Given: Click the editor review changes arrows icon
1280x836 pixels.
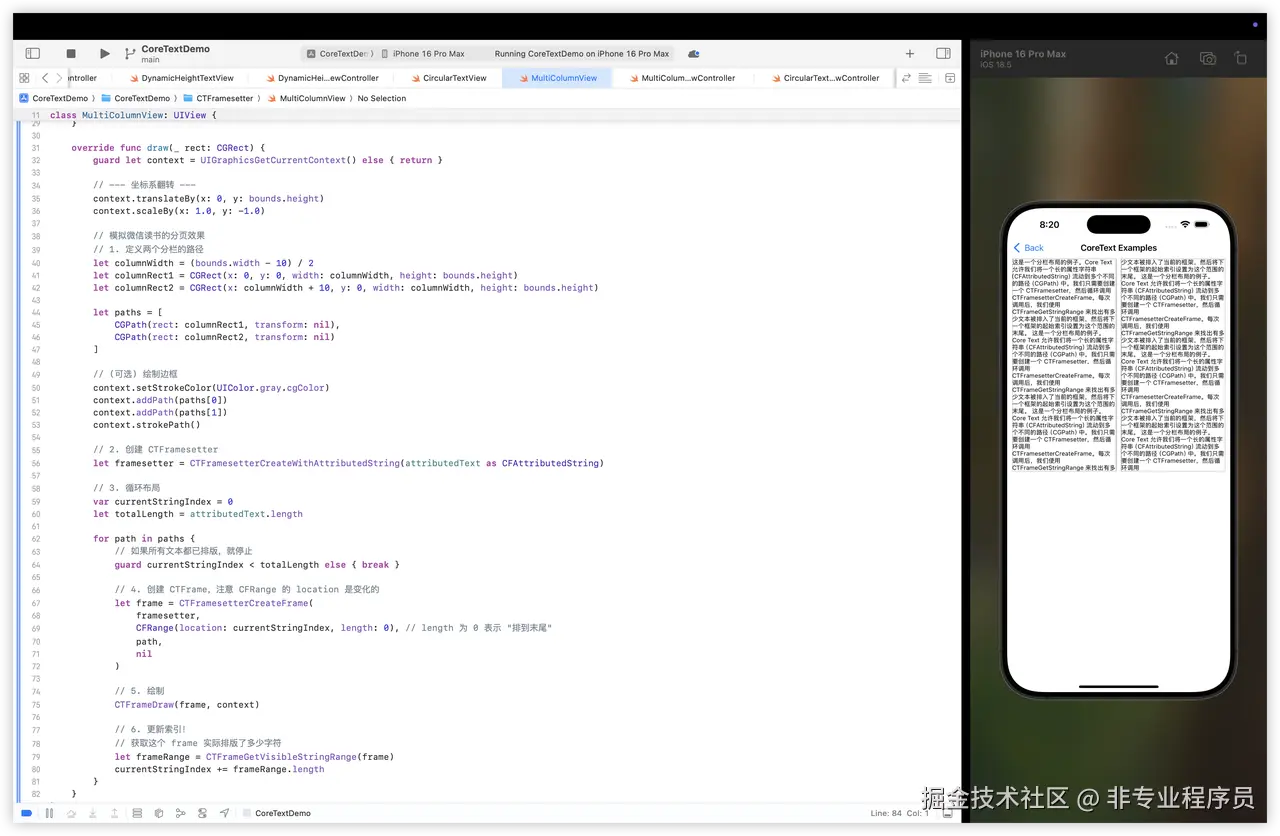Looking at the screenshot, I should coord(906,78).
